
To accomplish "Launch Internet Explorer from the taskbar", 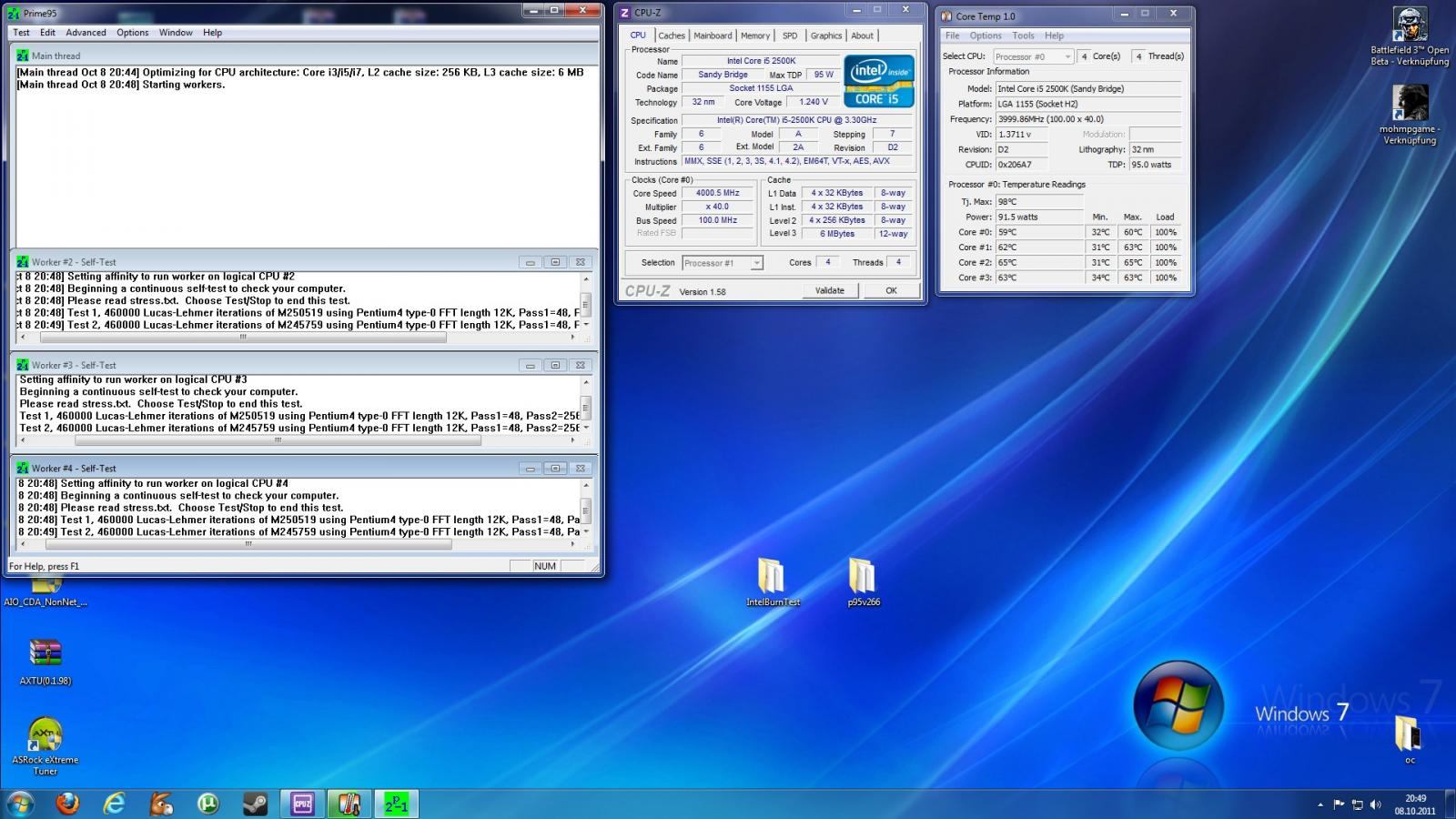I will pyautogui.click(x=115, y=804).
